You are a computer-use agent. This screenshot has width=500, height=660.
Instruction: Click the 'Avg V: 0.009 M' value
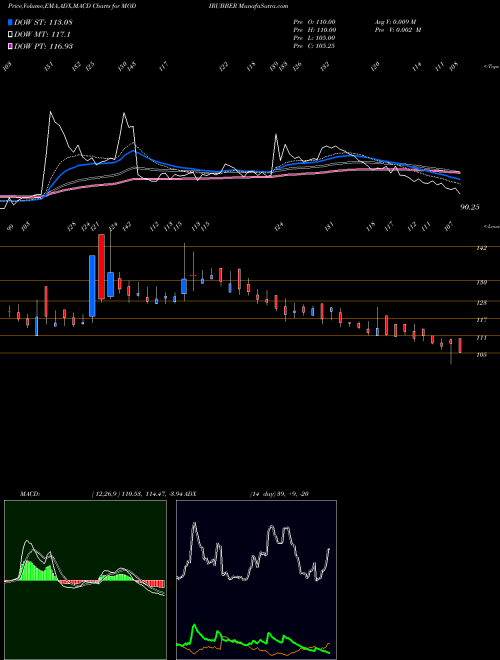click(x=395, y=22)
